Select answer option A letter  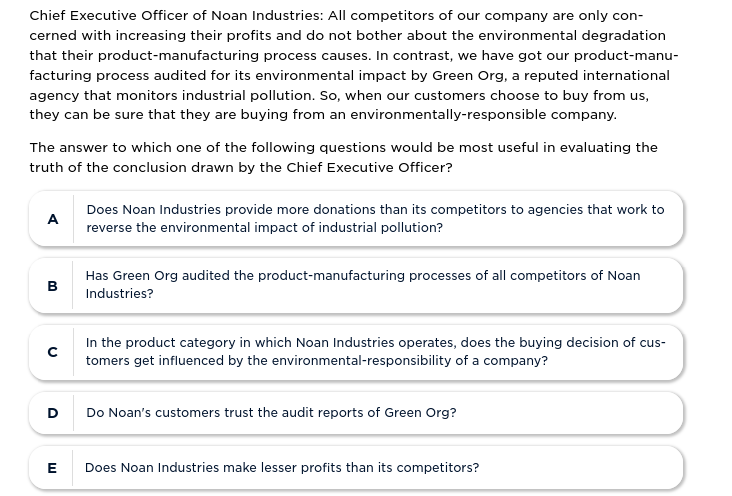pyautogui.click(x=53, y=219)
